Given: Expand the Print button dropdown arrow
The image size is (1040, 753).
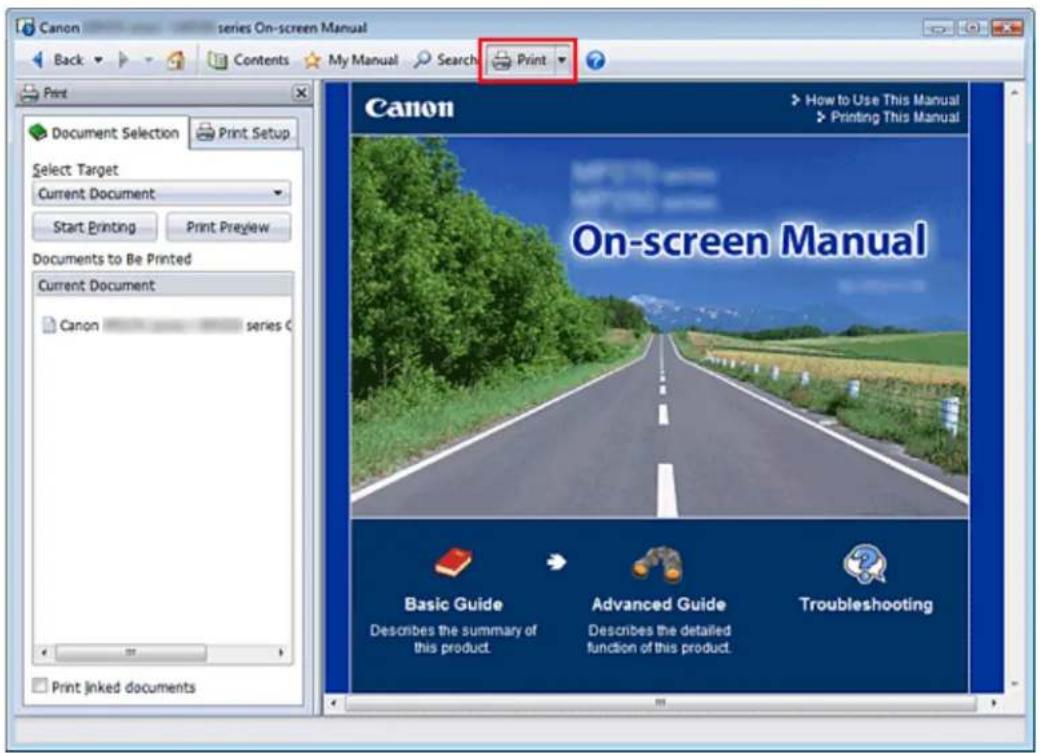Looking at the screenshot, I should point(562,60).
